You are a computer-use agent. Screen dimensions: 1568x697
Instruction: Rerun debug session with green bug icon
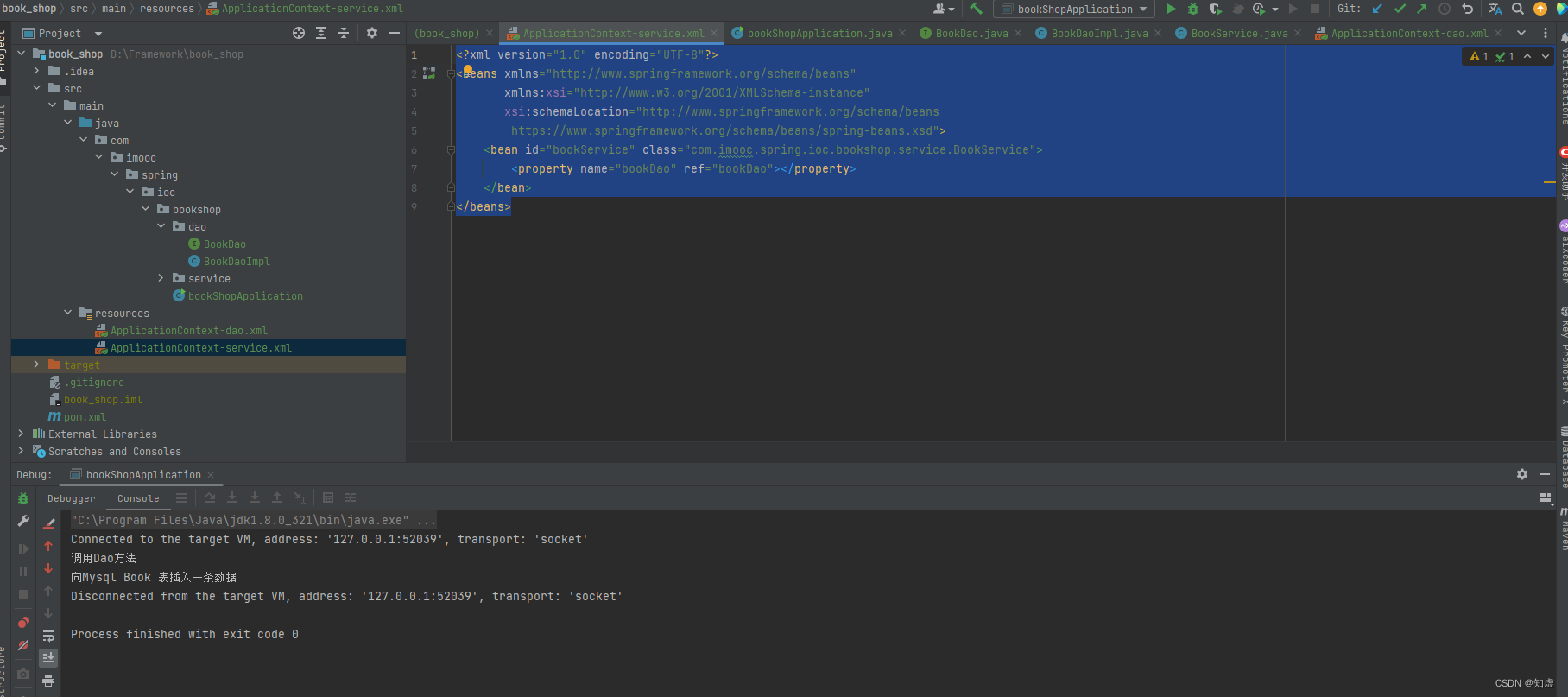click(23, 498)
